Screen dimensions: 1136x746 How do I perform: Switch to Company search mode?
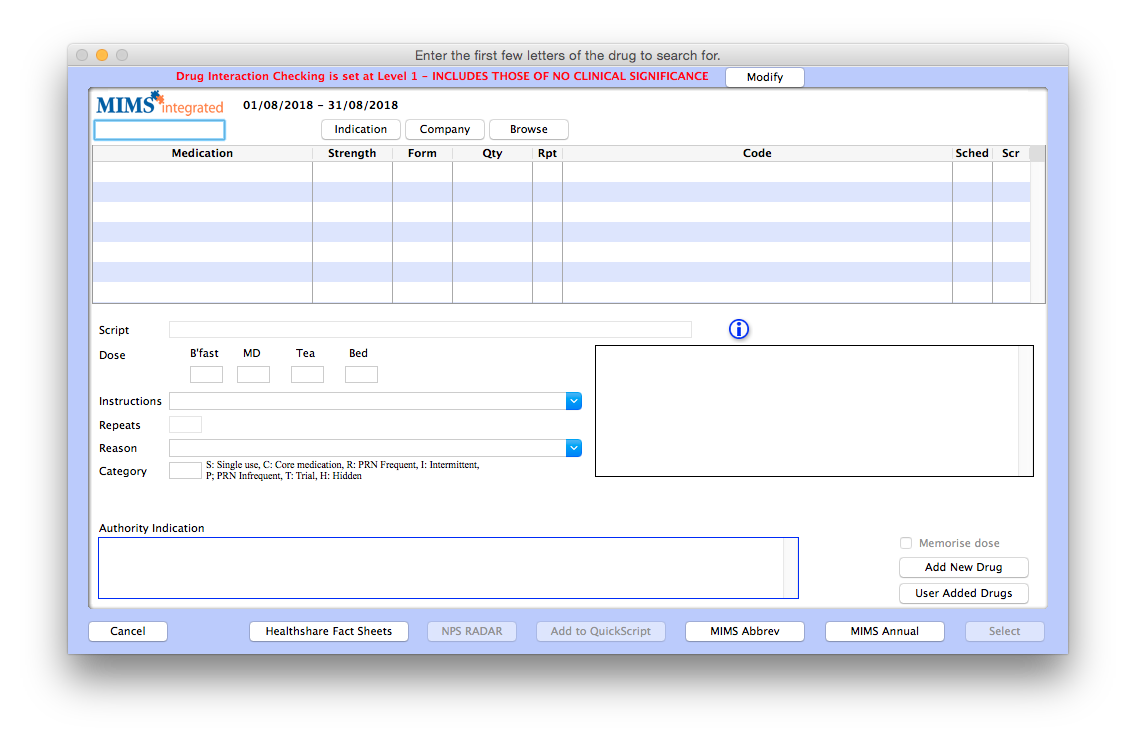(444, 129)
